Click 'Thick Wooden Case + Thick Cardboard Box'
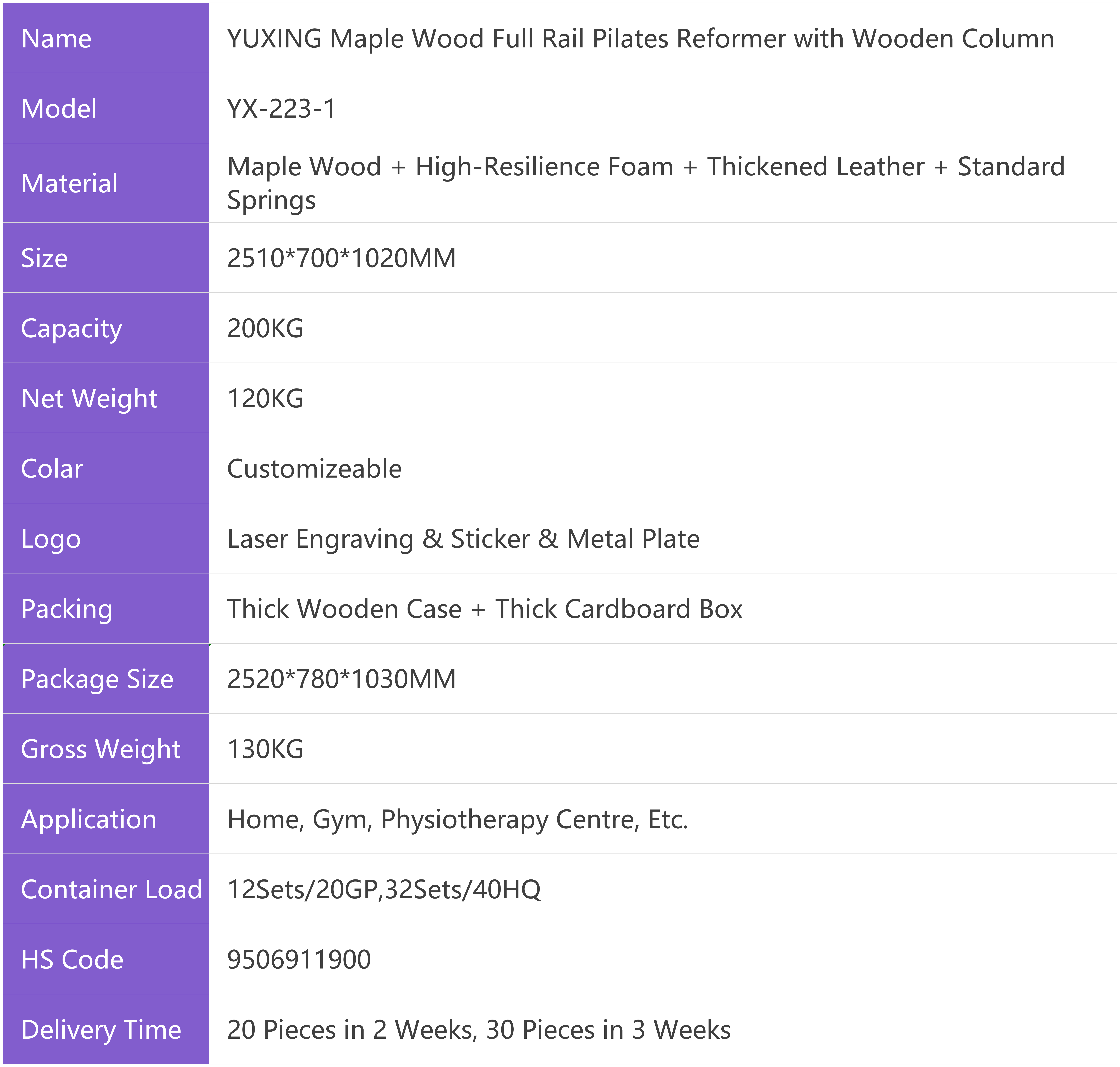The width and height of the screenshot is (1120, 1067). (485, 609)
